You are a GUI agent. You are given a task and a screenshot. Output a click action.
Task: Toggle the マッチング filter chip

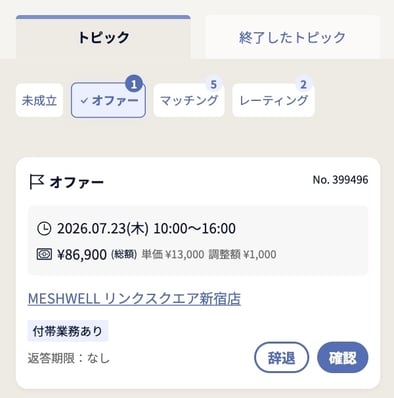coord(189,100)
